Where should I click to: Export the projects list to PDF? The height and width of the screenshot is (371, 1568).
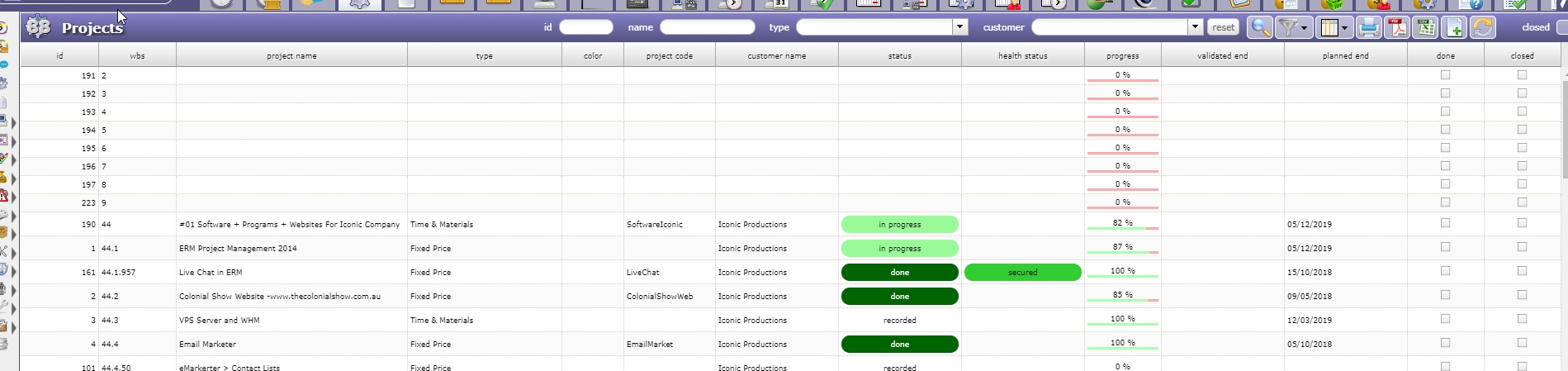[1397, 27]
